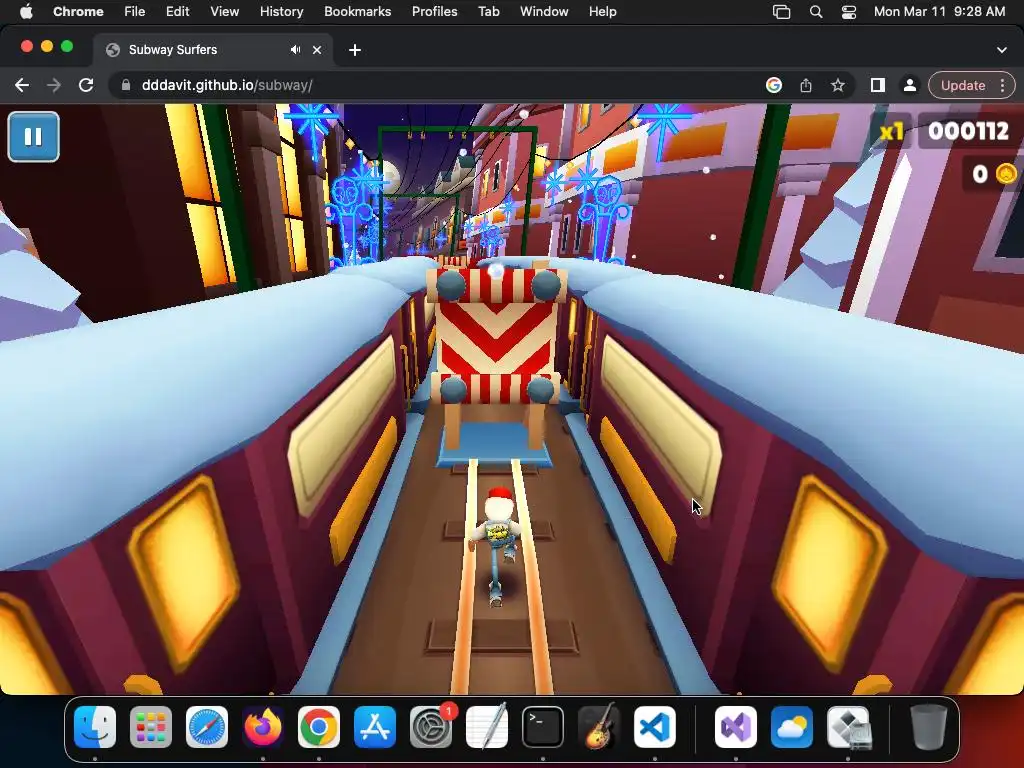Mute the Subway Surfers tab audio

296,50
